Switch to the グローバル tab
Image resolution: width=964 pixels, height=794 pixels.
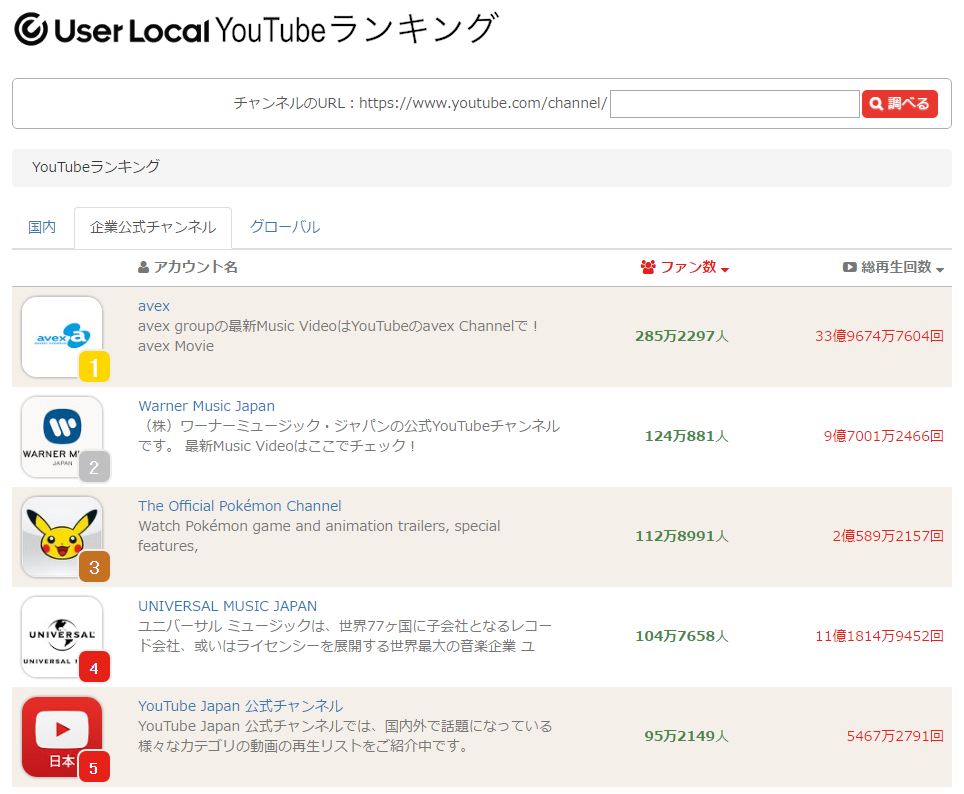click(x=285, y=227)
